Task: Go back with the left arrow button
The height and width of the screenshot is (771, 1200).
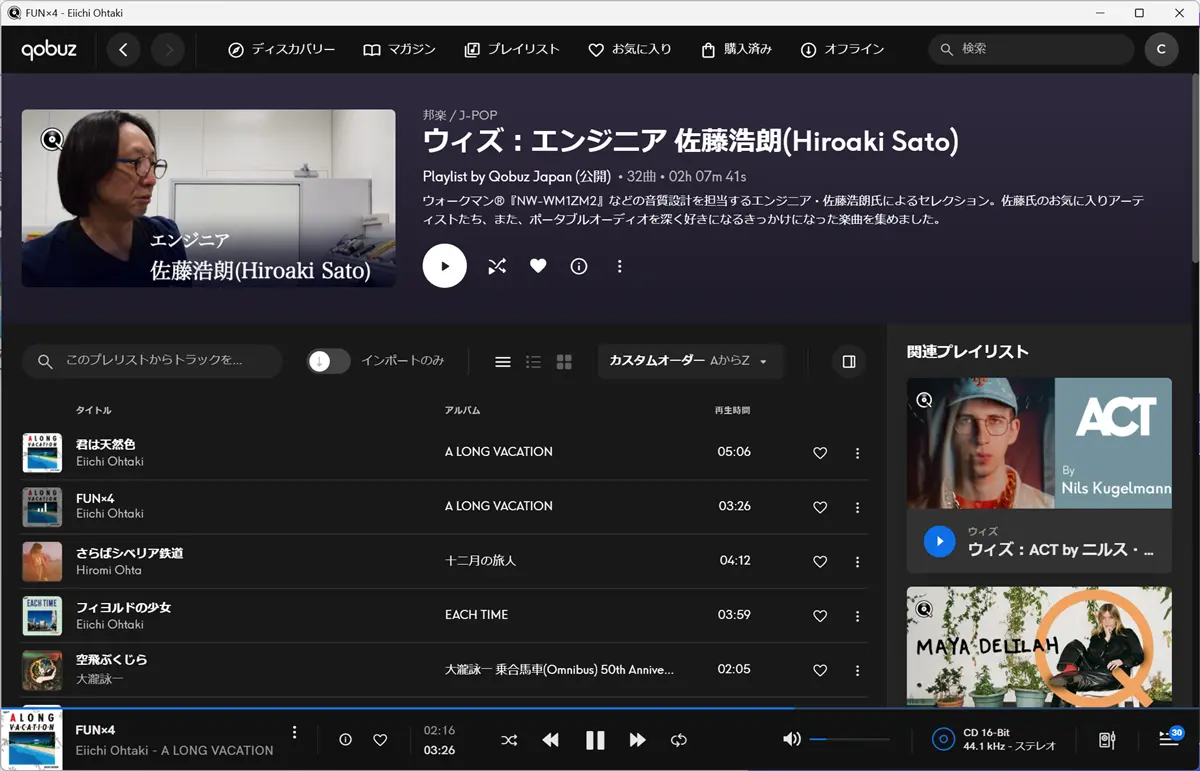Action: pos(123,49)
